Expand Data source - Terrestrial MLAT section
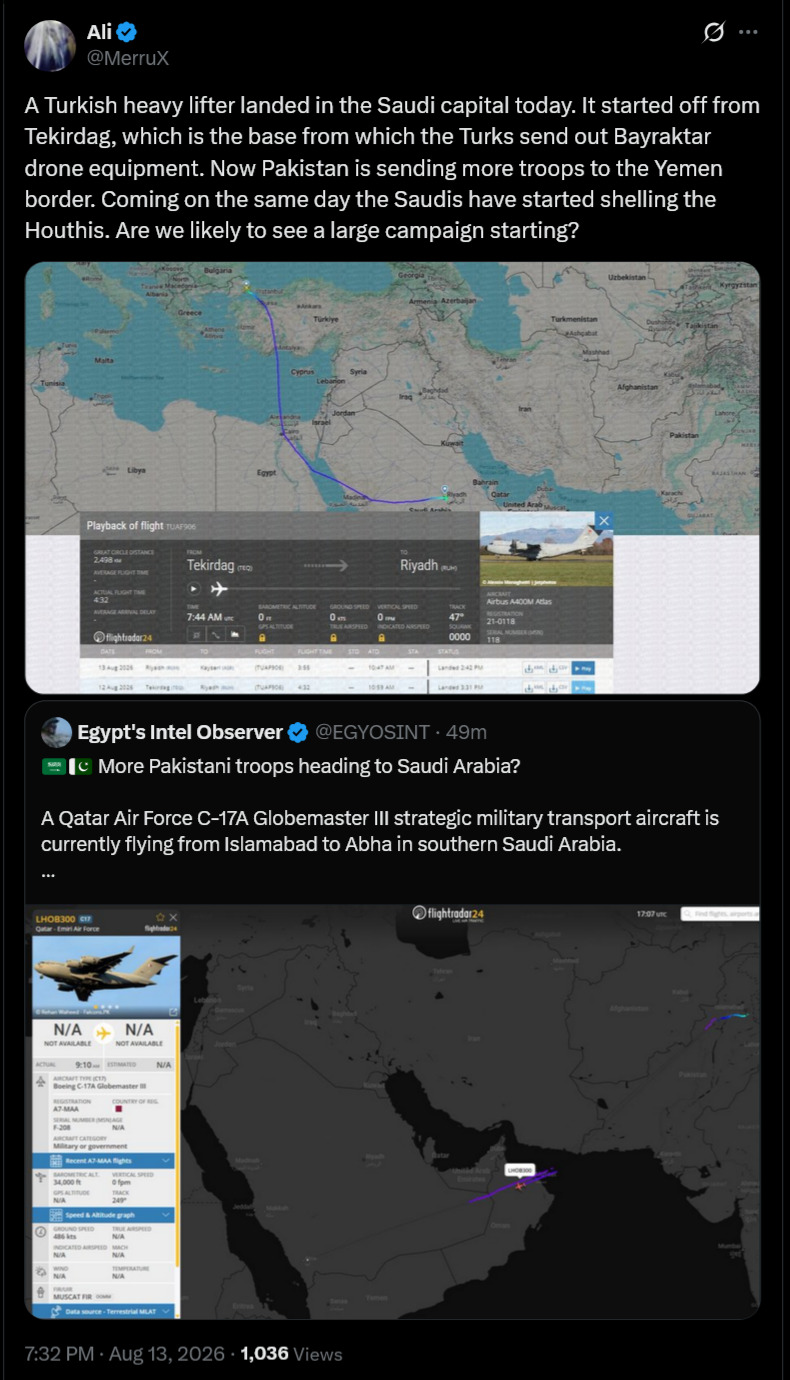The width and height of the screenshot is (790, 1380). [x=103, y=1311]
